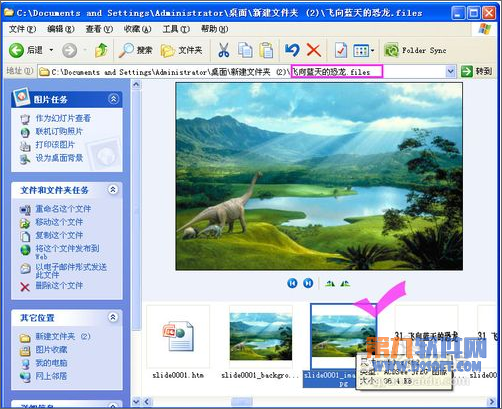The width and height of the screenshot is (502, 409).
Task: Click the Properties checkmark icon
Action: point(341,50)
